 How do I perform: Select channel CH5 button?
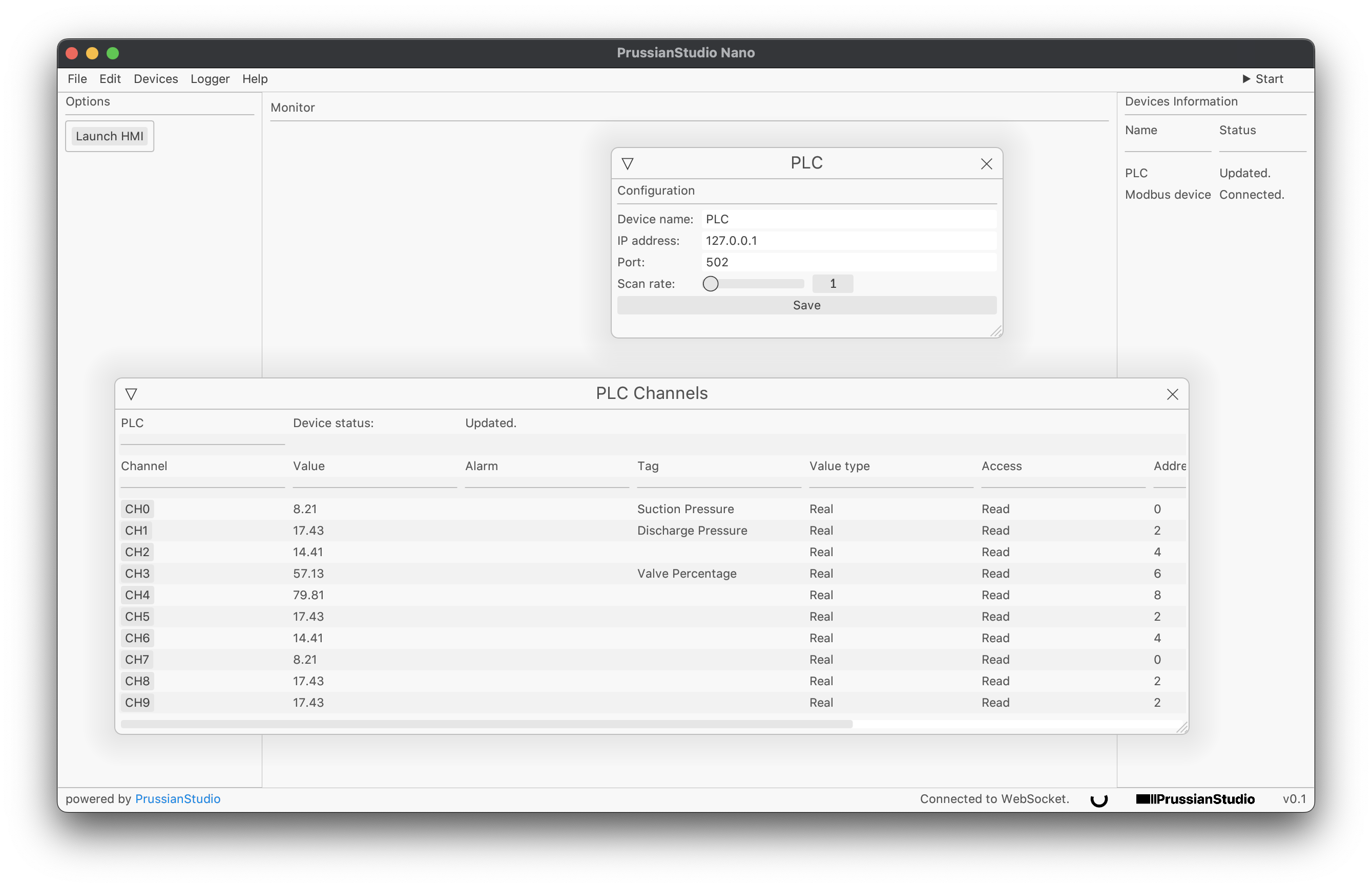coord(137,617)
